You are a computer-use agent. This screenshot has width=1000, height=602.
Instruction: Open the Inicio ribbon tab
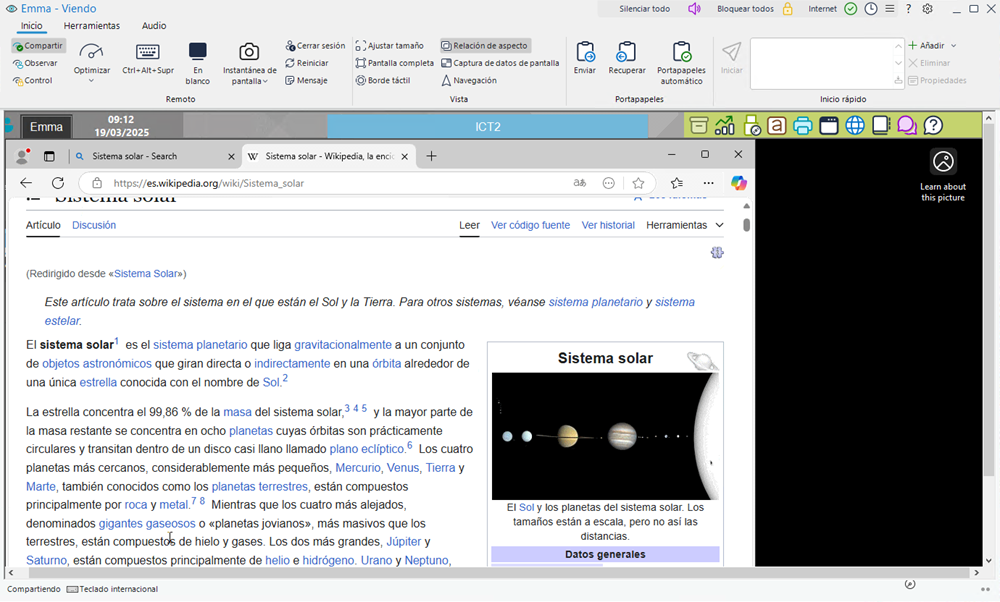click(31, 26)
